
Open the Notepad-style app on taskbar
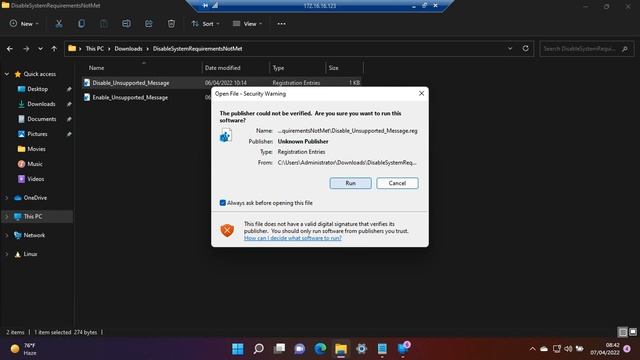coord(382,349)
